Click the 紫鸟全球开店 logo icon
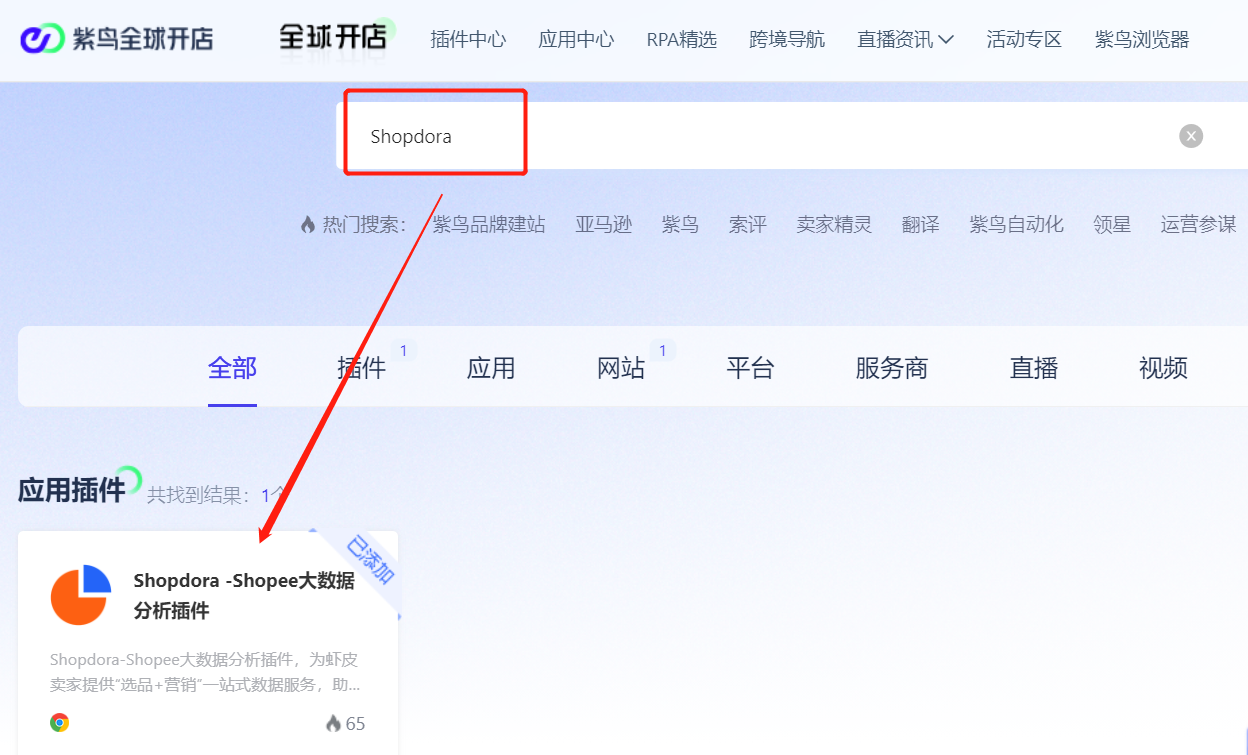 pyautogui.click(x=41, y=39)
